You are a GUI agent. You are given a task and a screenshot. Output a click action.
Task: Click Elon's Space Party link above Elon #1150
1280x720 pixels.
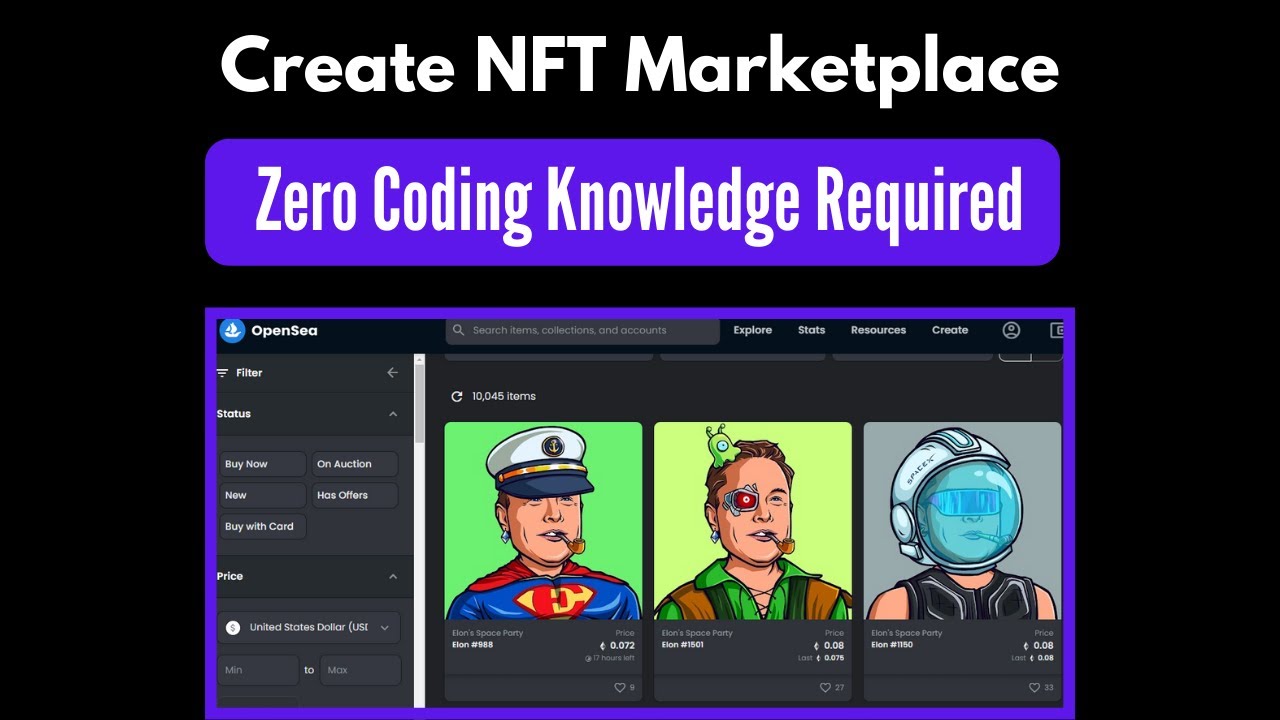click(x=906, y=633)
